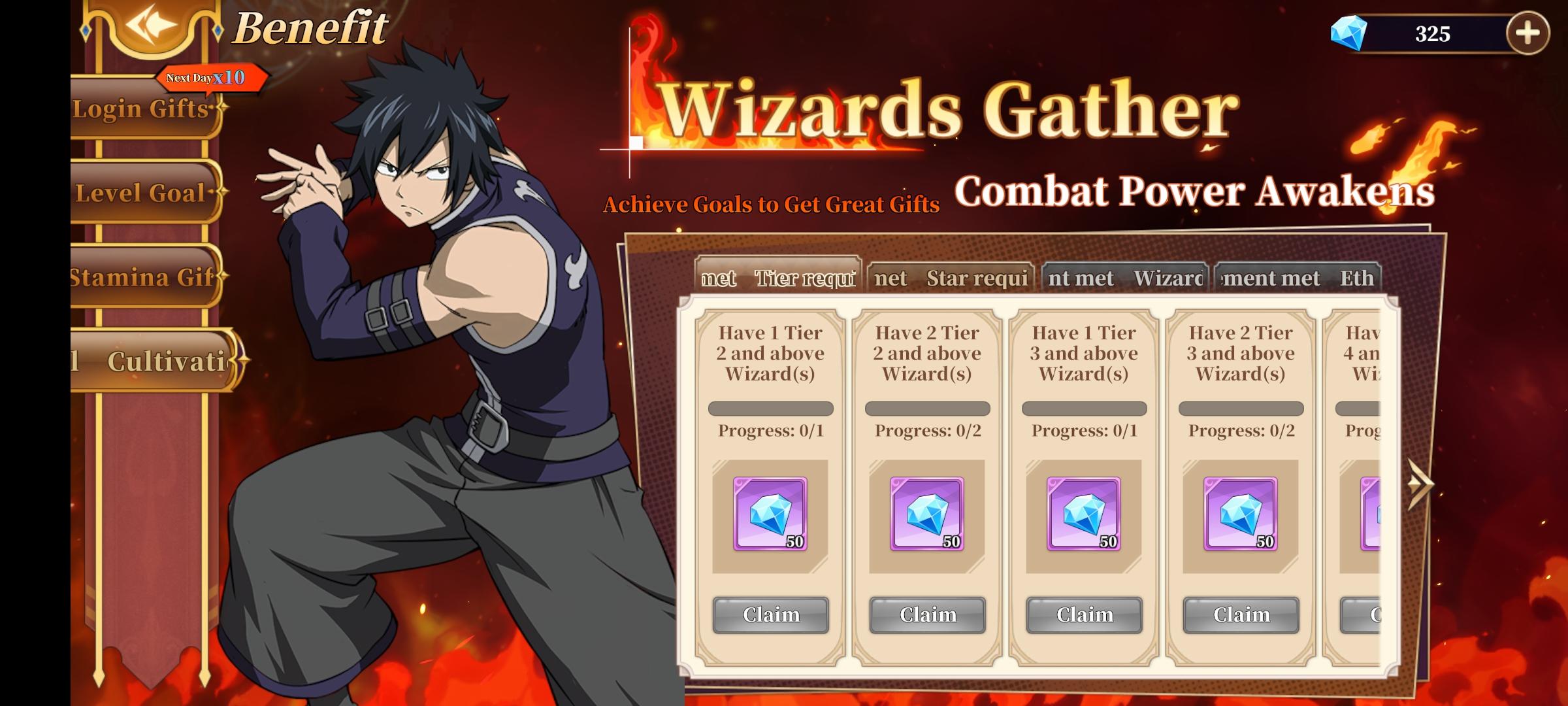Switch to the Tier requirement tab
Image resolution: width=1568 pixels, height=706 pixels.
(x=777, y=278)
